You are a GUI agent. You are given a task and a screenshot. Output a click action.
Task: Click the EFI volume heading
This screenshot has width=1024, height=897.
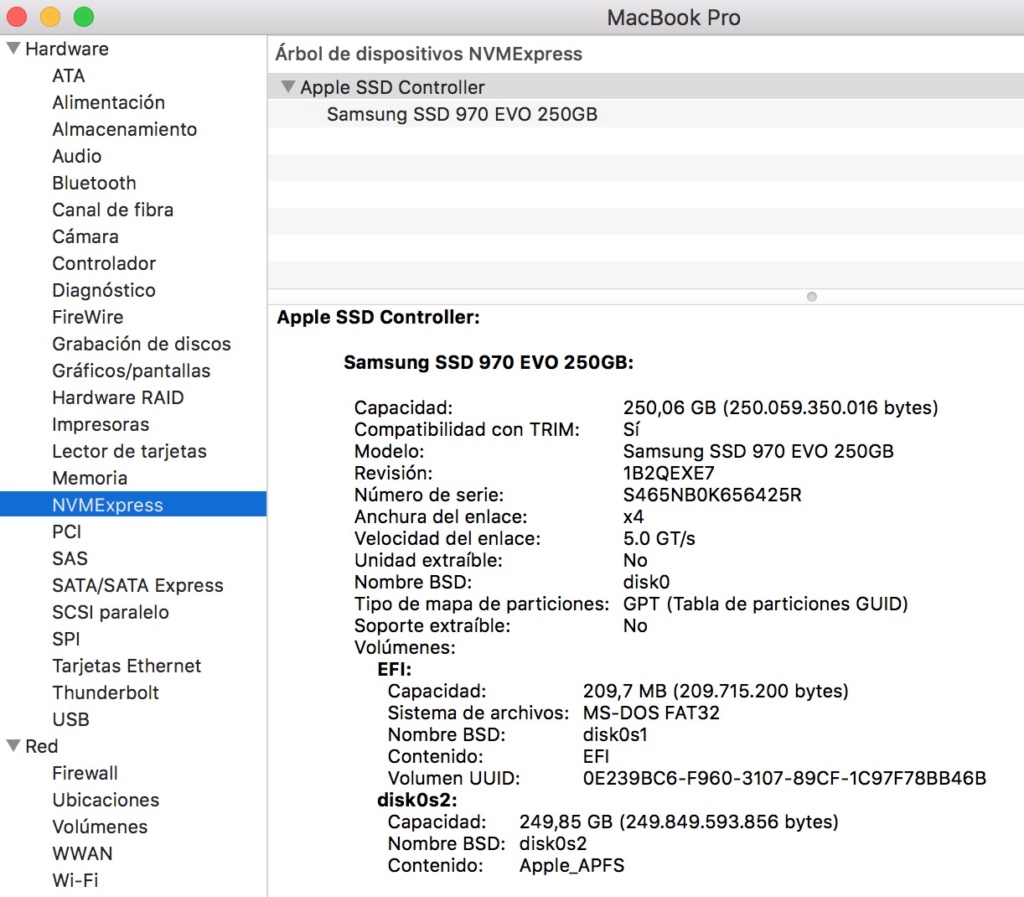[394, 669]
